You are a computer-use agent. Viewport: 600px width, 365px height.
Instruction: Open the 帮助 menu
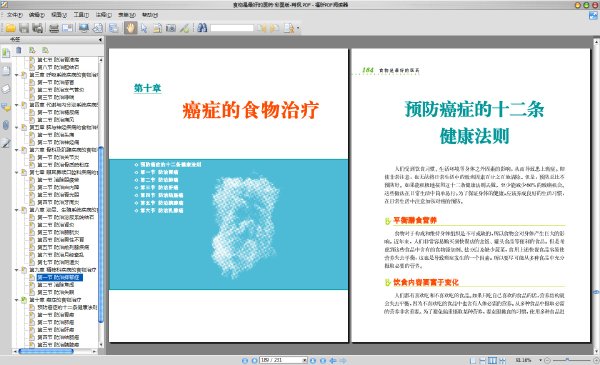150,15
